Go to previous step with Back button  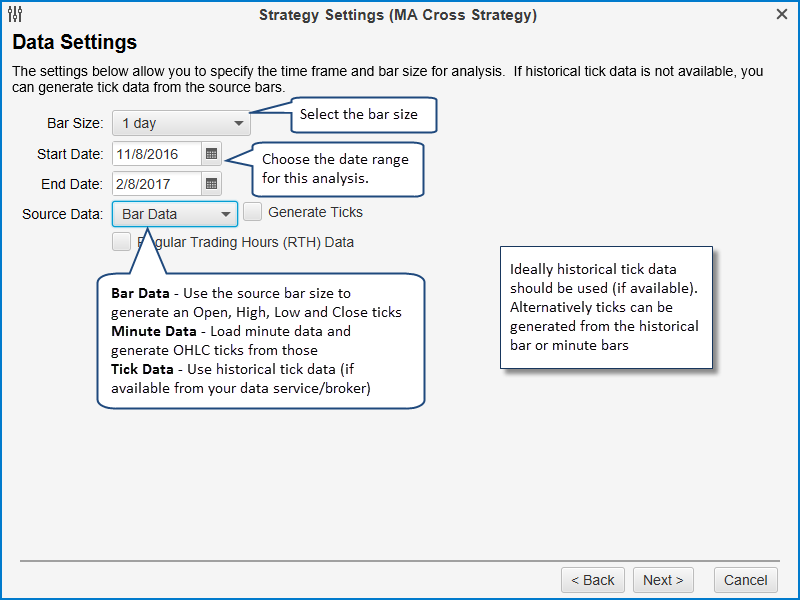coord(593,580)
